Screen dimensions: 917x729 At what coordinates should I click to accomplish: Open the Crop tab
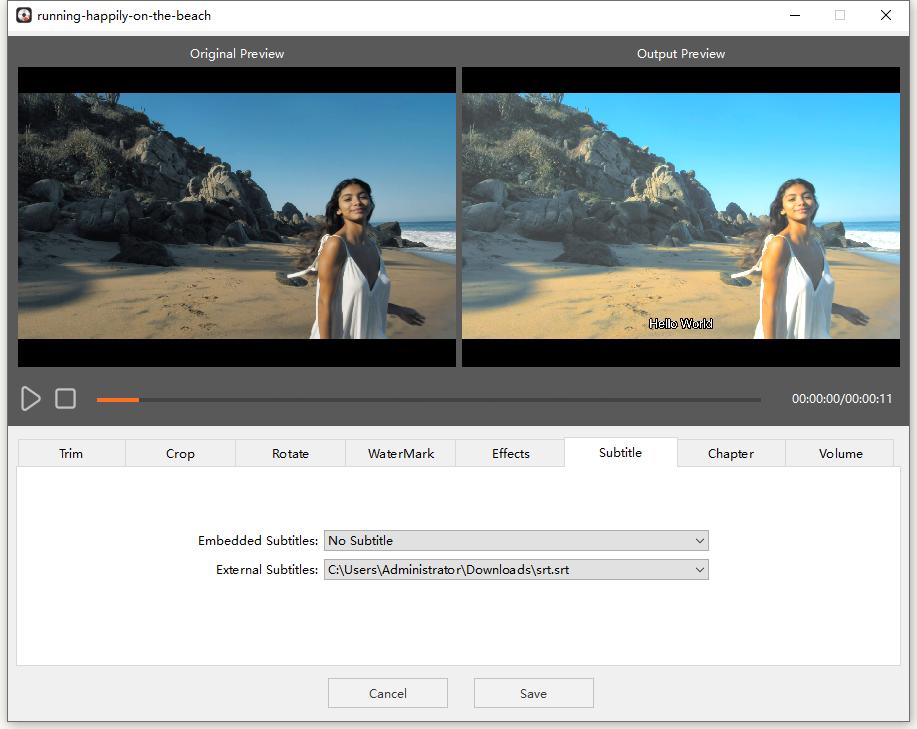[x=180, y=453]
